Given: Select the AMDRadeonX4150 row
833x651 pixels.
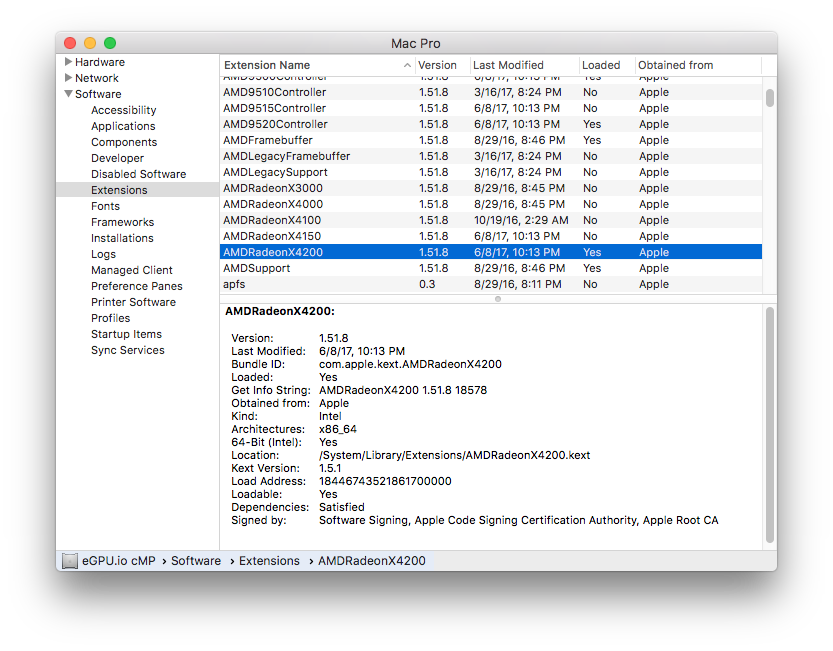Looking at the screenshot, I should tap(491, 235).
